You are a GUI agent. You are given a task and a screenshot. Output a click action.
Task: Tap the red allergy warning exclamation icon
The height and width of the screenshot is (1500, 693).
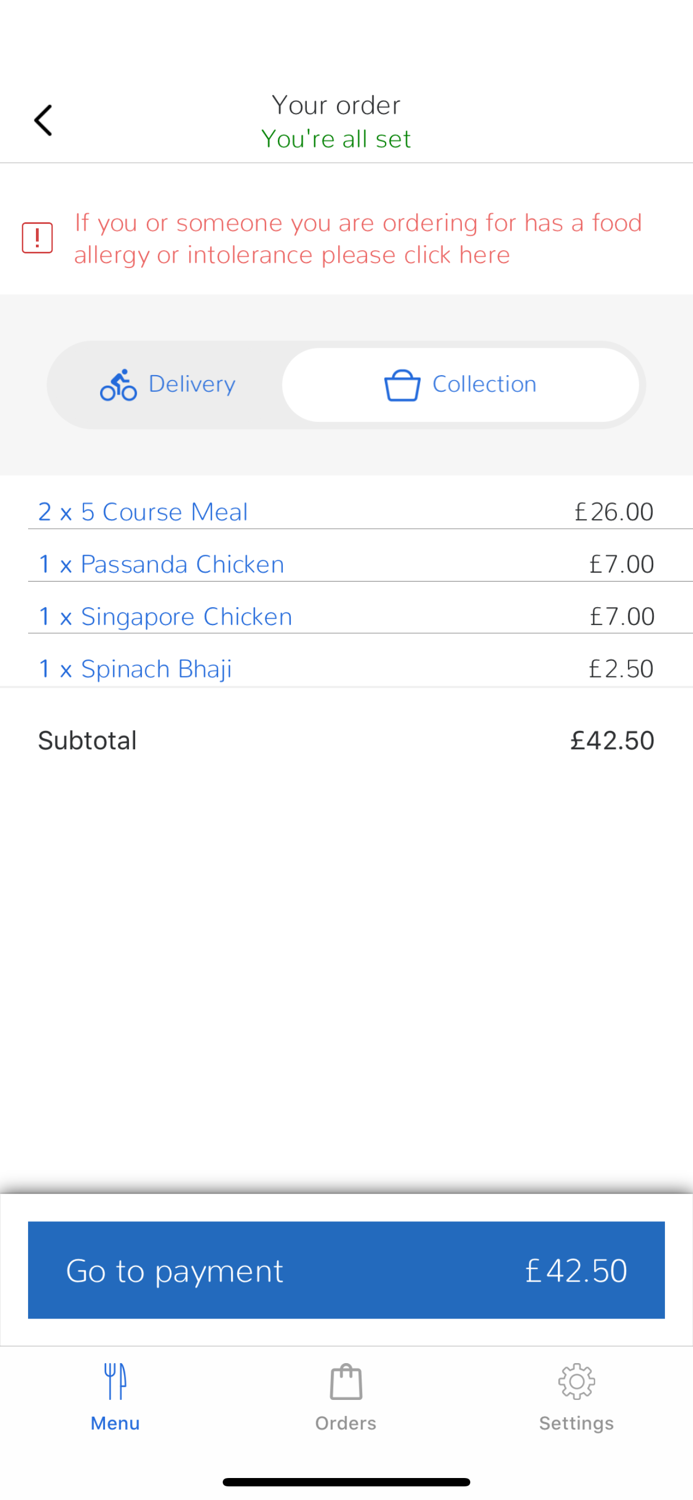(37, 238)
